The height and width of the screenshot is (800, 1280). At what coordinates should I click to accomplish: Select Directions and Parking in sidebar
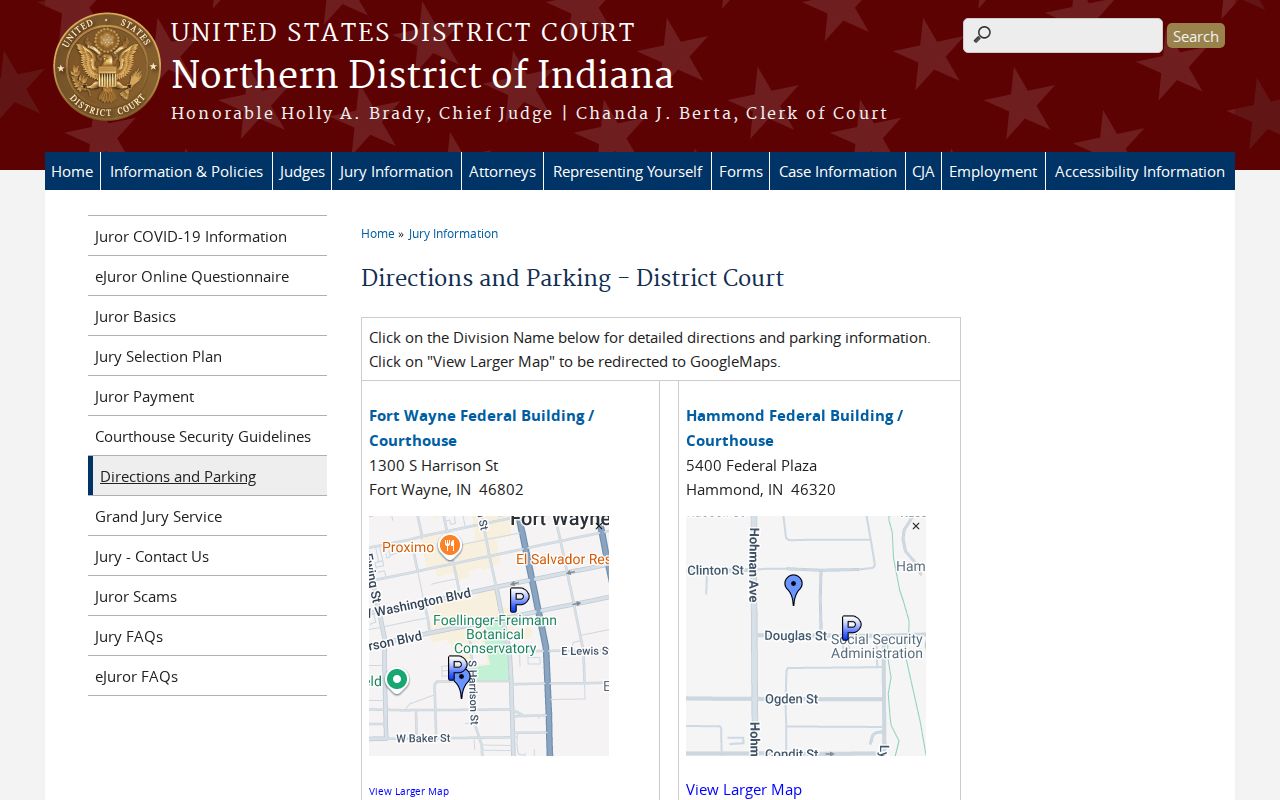(207, 476)
